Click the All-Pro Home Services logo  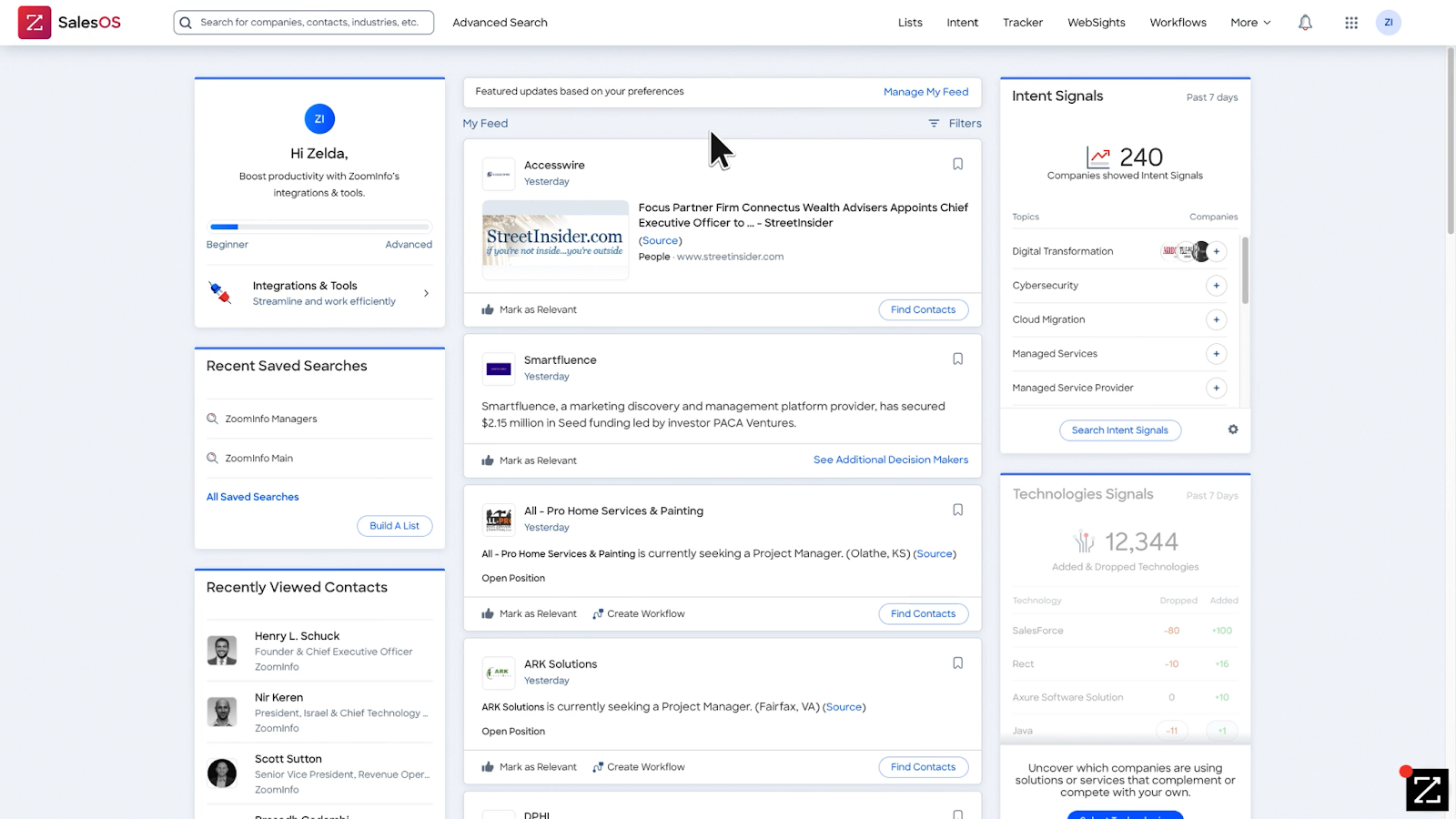click(x=499, y=520)
